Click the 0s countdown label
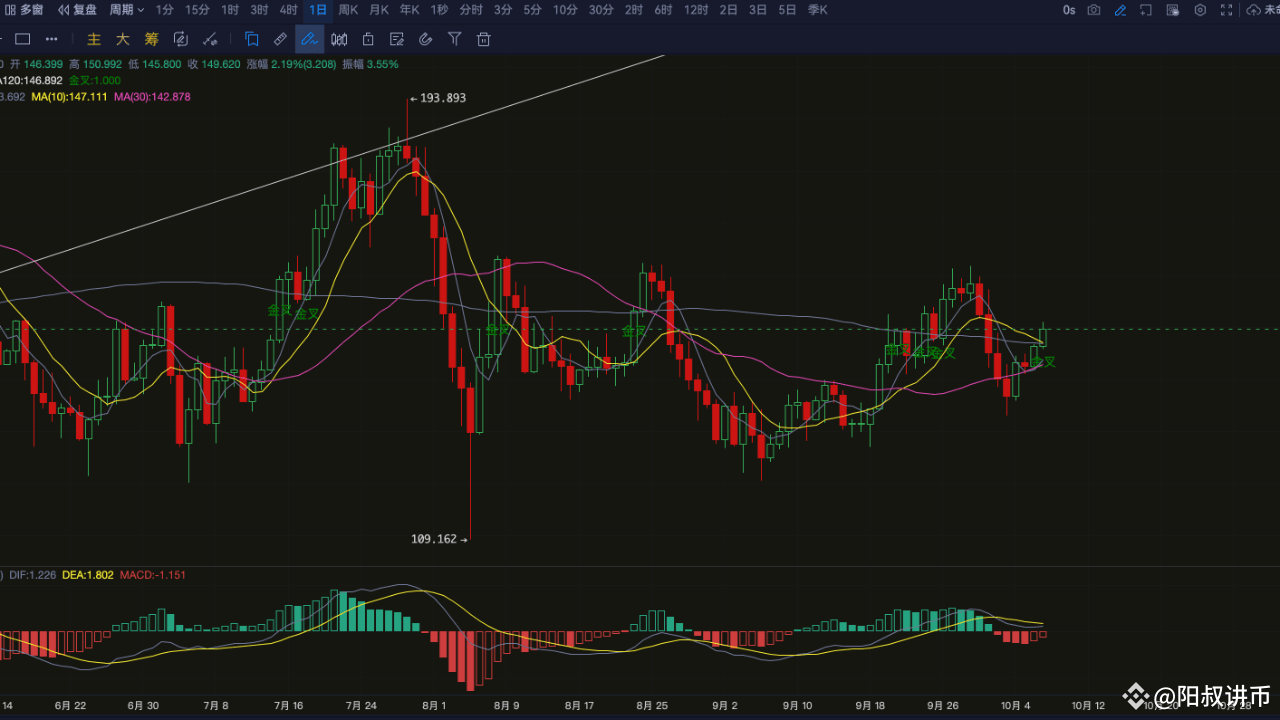1280x720 pixels. (x=1068, y=10)
